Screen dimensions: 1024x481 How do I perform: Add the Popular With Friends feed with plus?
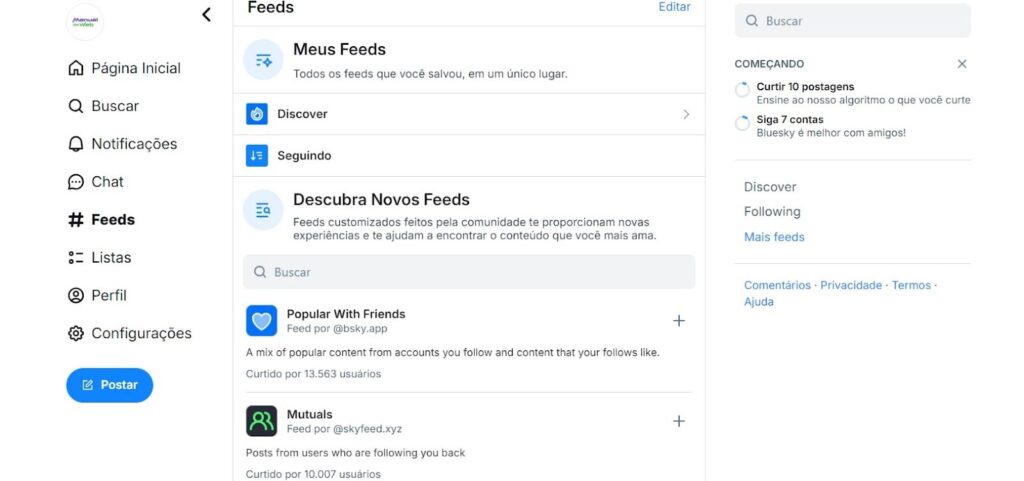pos(679,320)
